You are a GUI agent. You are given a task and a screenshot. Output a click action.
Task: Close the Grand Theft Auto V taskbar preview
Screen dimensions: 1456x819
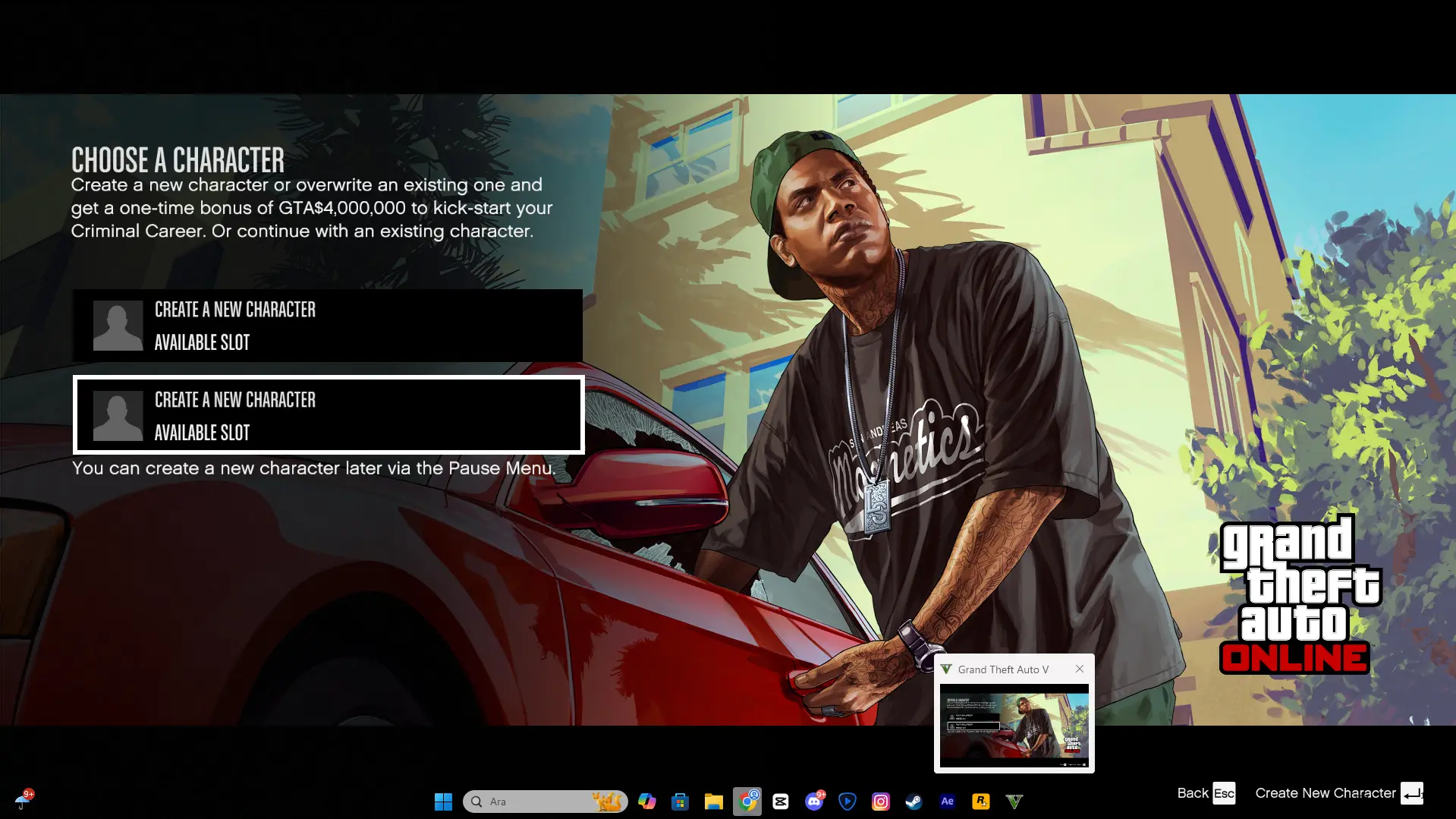click(1080, 669)
